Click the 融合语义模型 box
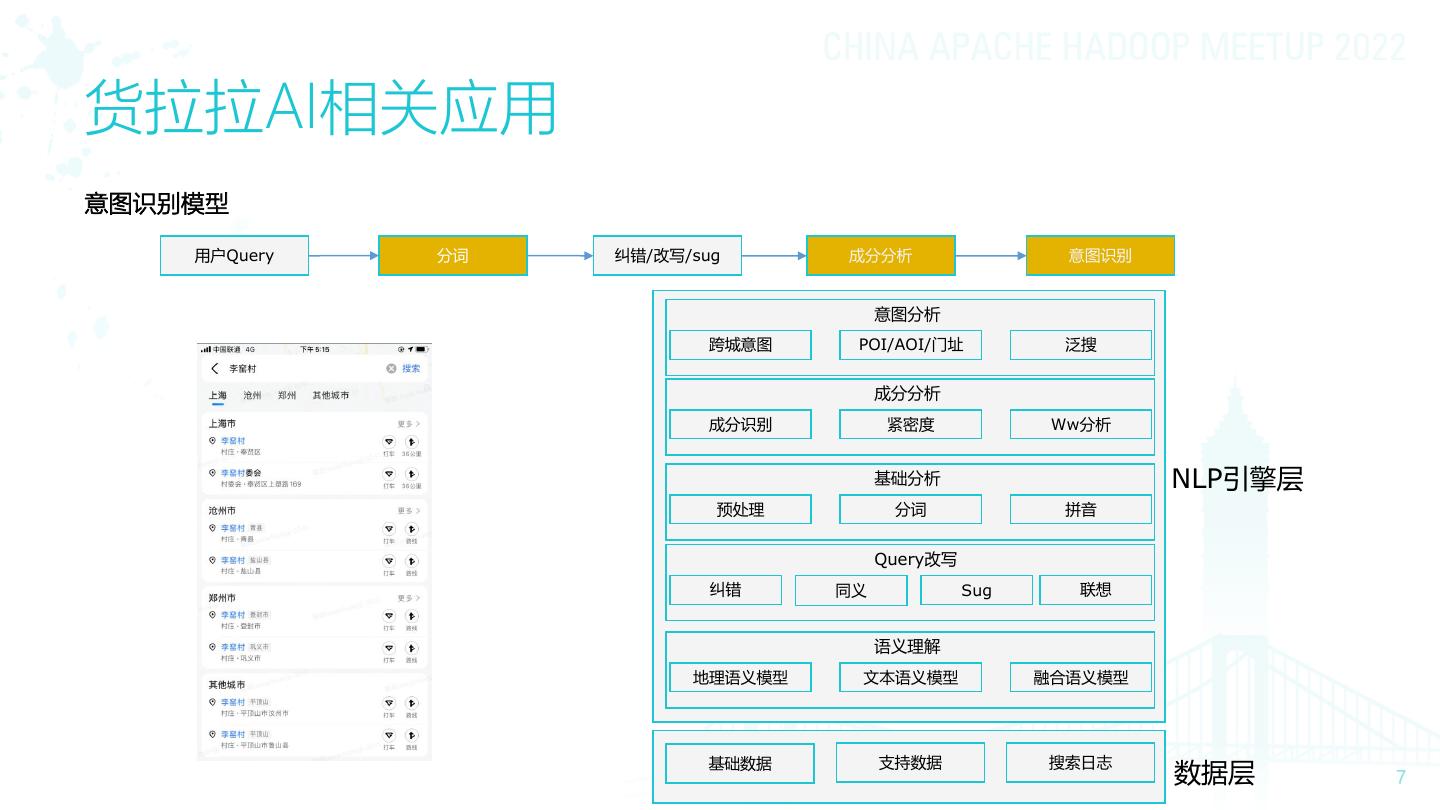This screenshot has width=1440, height=810. 1081,677
